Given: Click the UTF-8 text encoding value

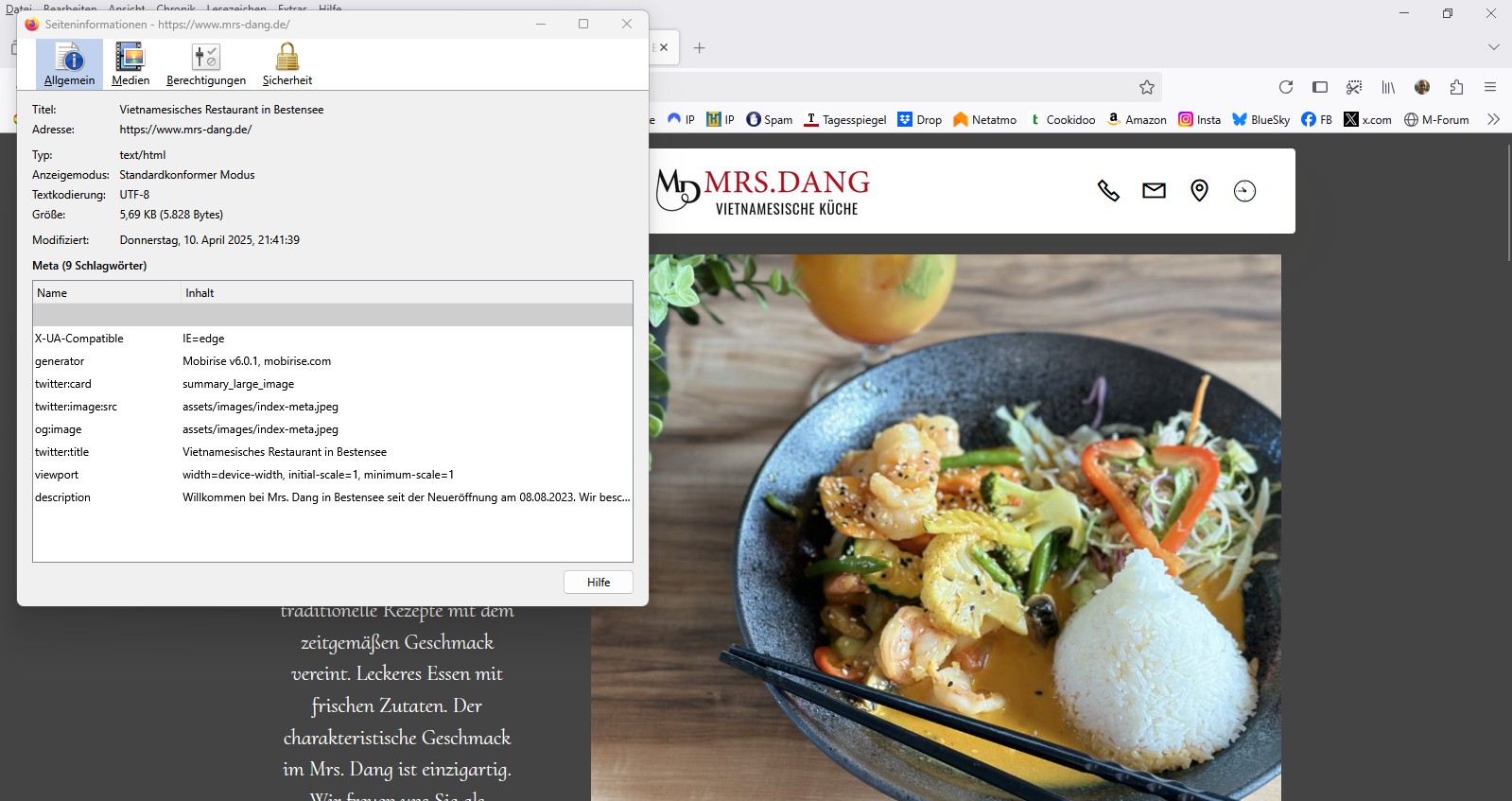Looking at the screenshot, I should coord(134,195).
